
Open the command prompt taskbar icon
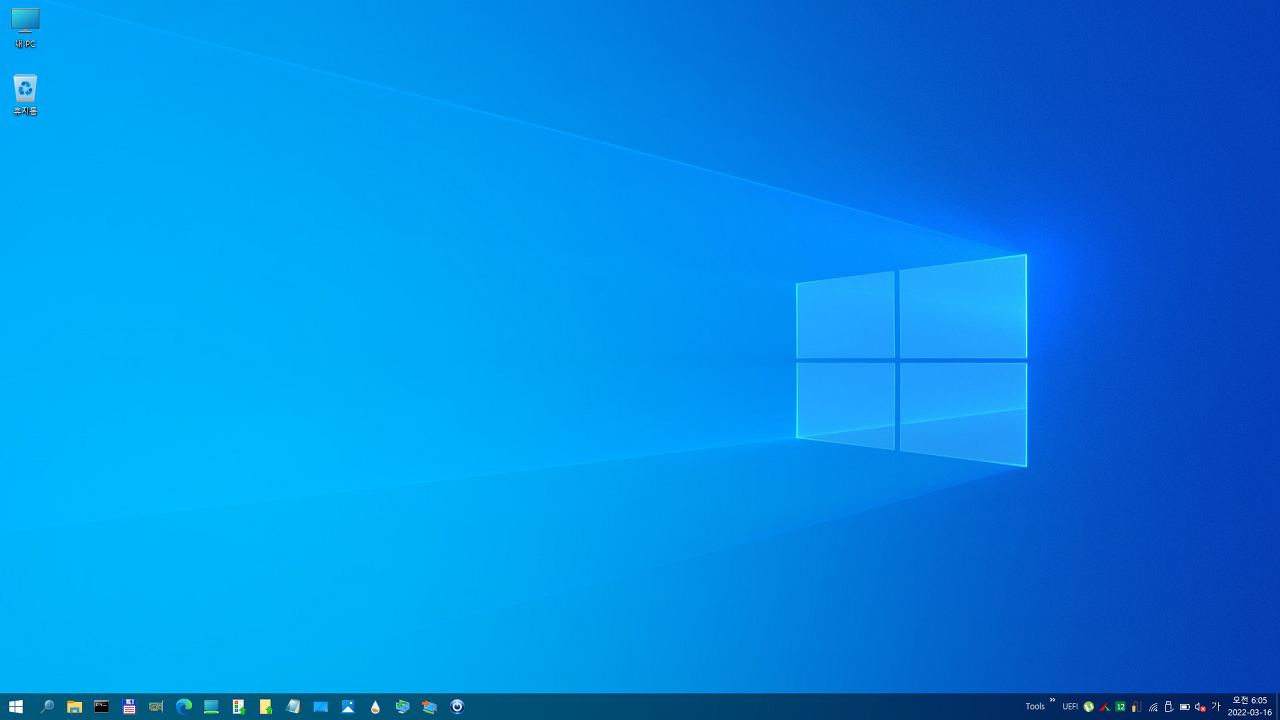(x=101, y=706)
